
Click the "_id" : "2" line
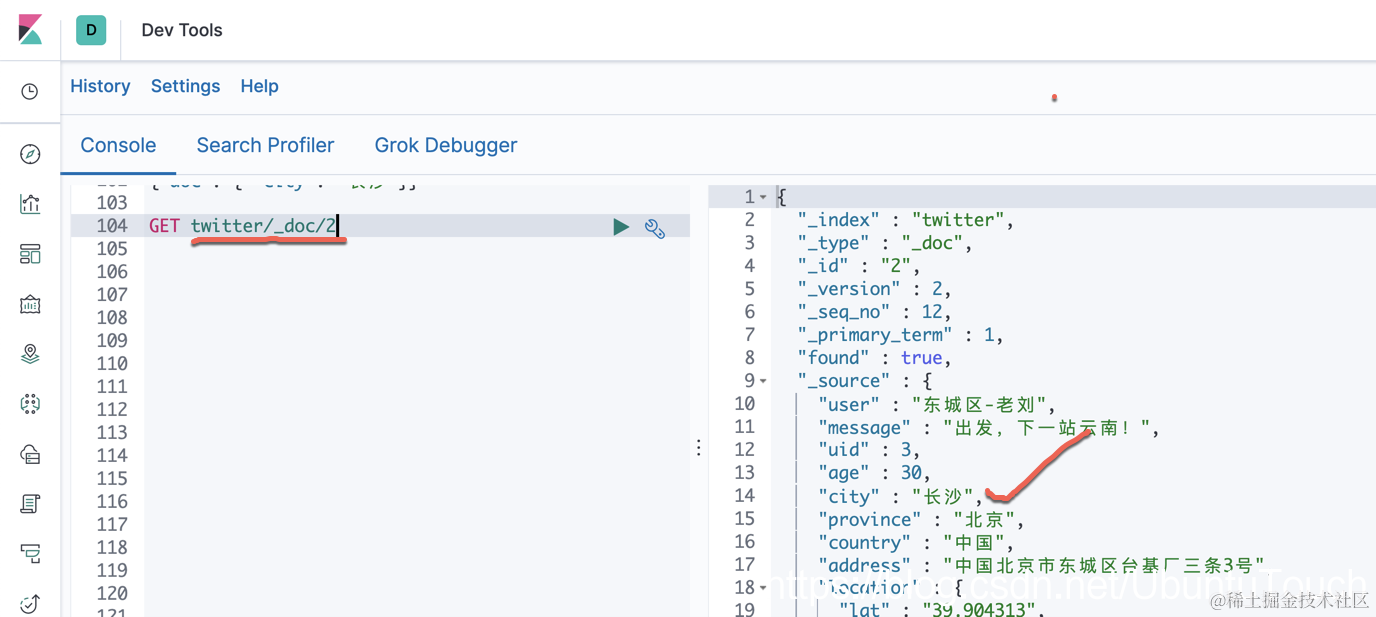[858, 266]
